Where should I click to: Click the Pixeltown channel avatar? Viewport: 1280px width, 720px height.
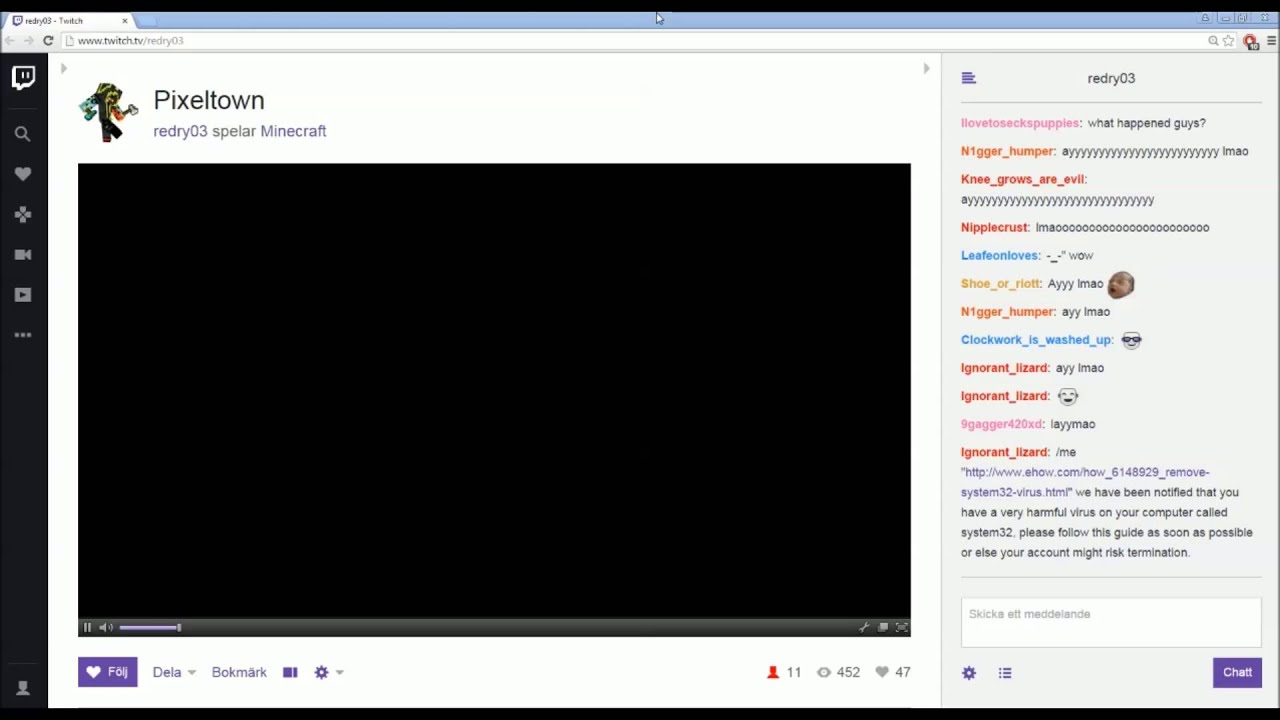109,111
